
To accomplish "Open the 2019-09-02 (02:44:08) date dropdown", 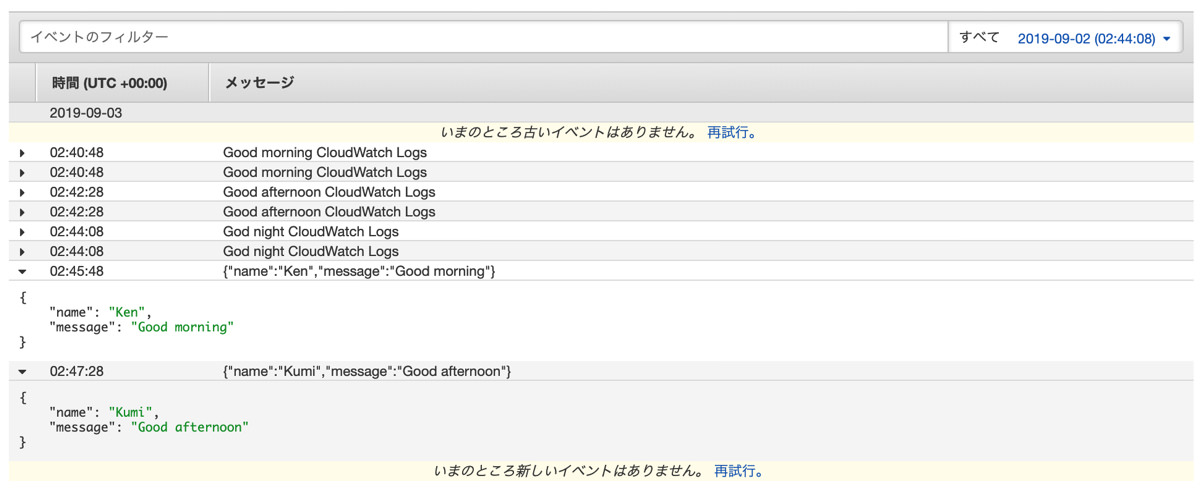I will click(x=1094, y=38).
